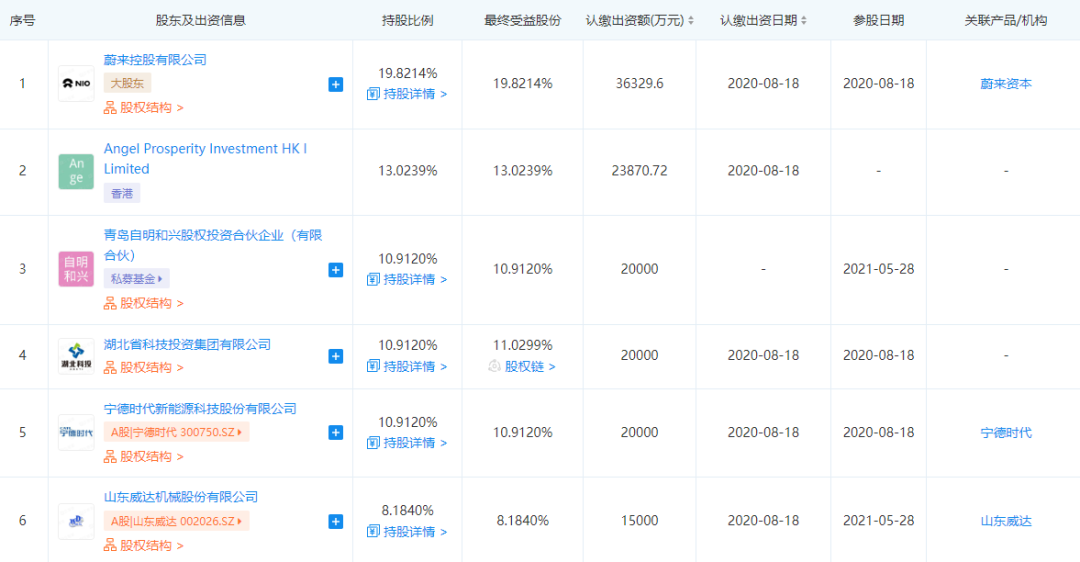1080x562 pixels.
Task: Click the Angel Prosperity avatar icon
Action: pyautogui.click(x=76, y=171)
